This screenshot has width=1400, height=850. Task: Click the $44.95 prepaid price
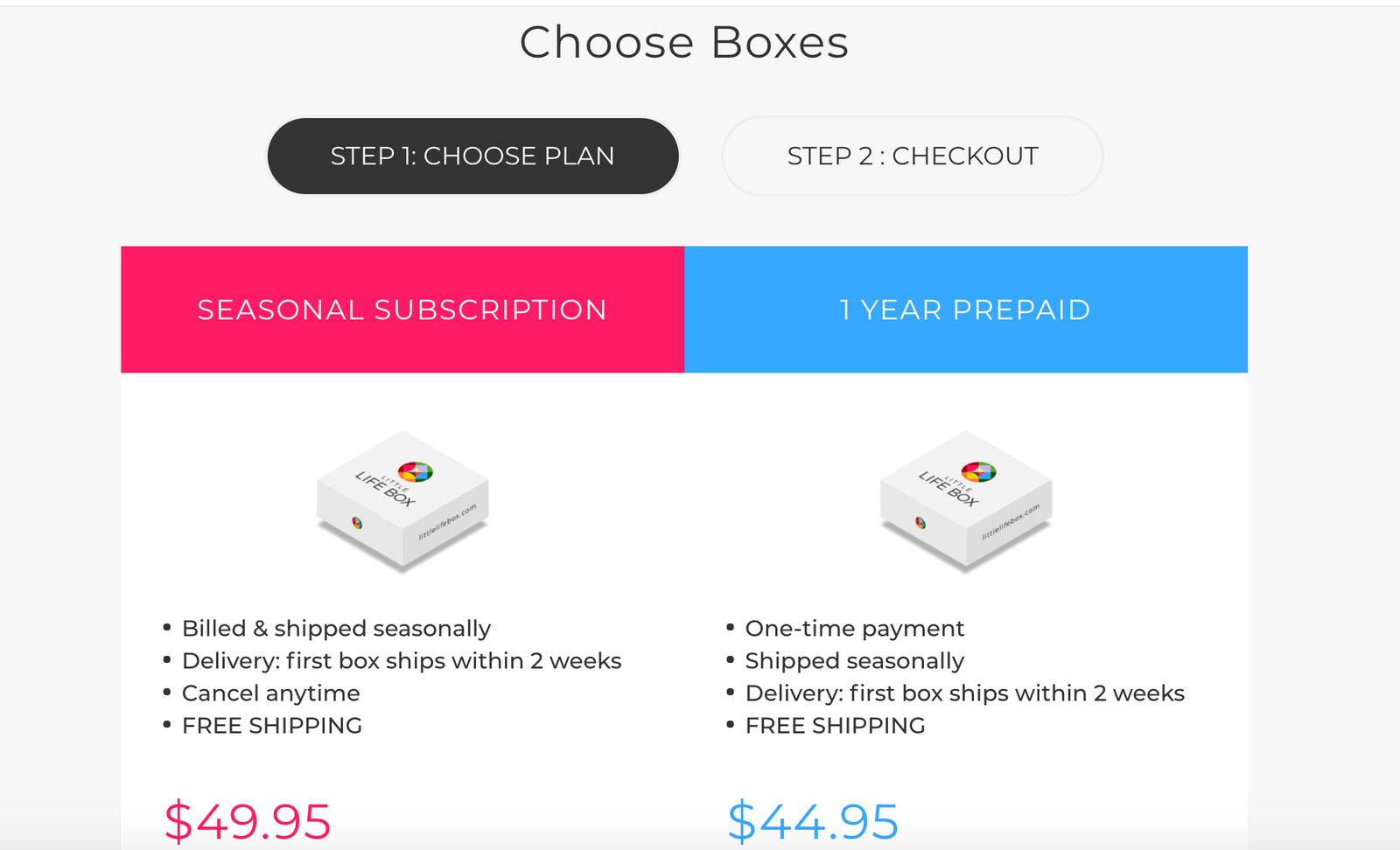(x=813, y=821)
